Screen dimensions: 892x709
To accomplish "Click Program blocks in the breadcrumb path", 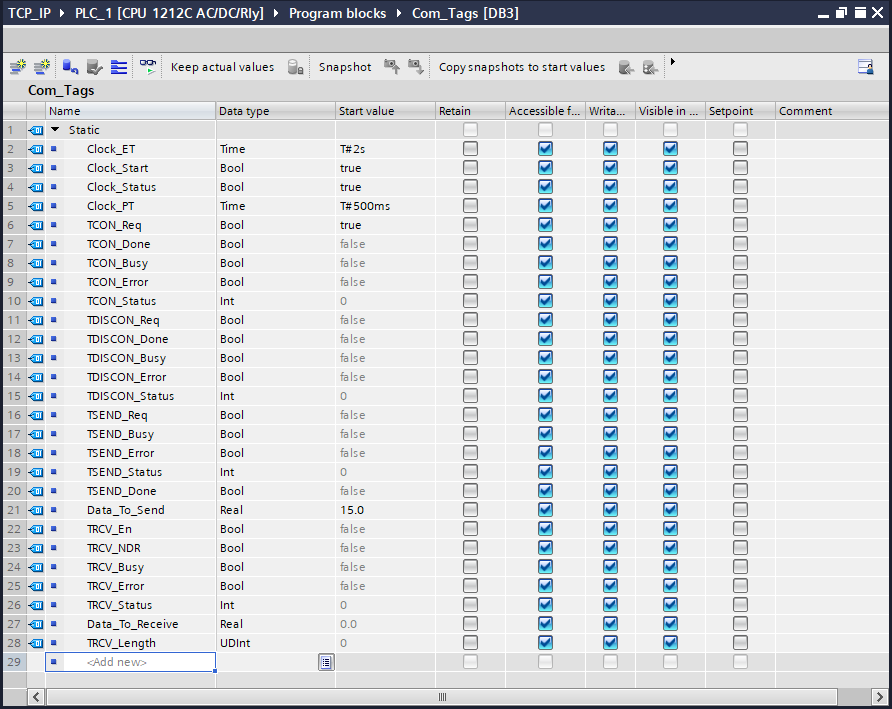I will pos(339,13).
